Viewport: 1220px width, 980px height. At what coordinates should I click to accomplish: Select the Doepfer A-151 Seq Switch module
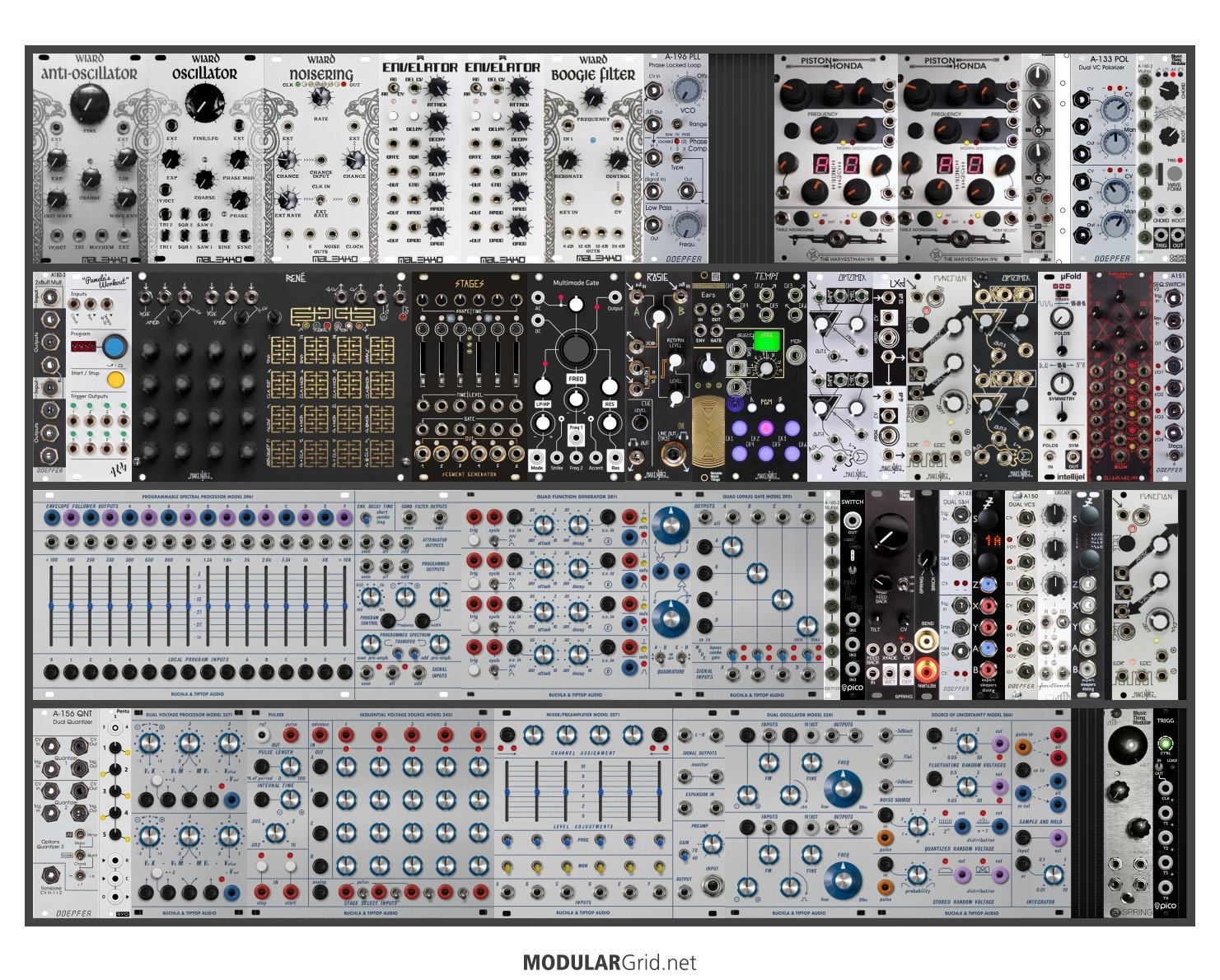(1170, 376)
